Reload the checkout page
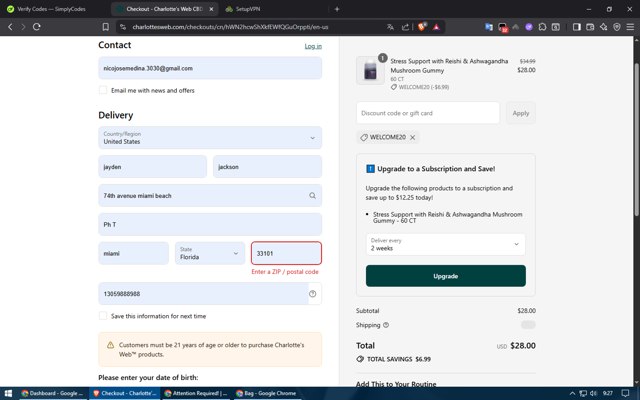 [x=37, y=27]
